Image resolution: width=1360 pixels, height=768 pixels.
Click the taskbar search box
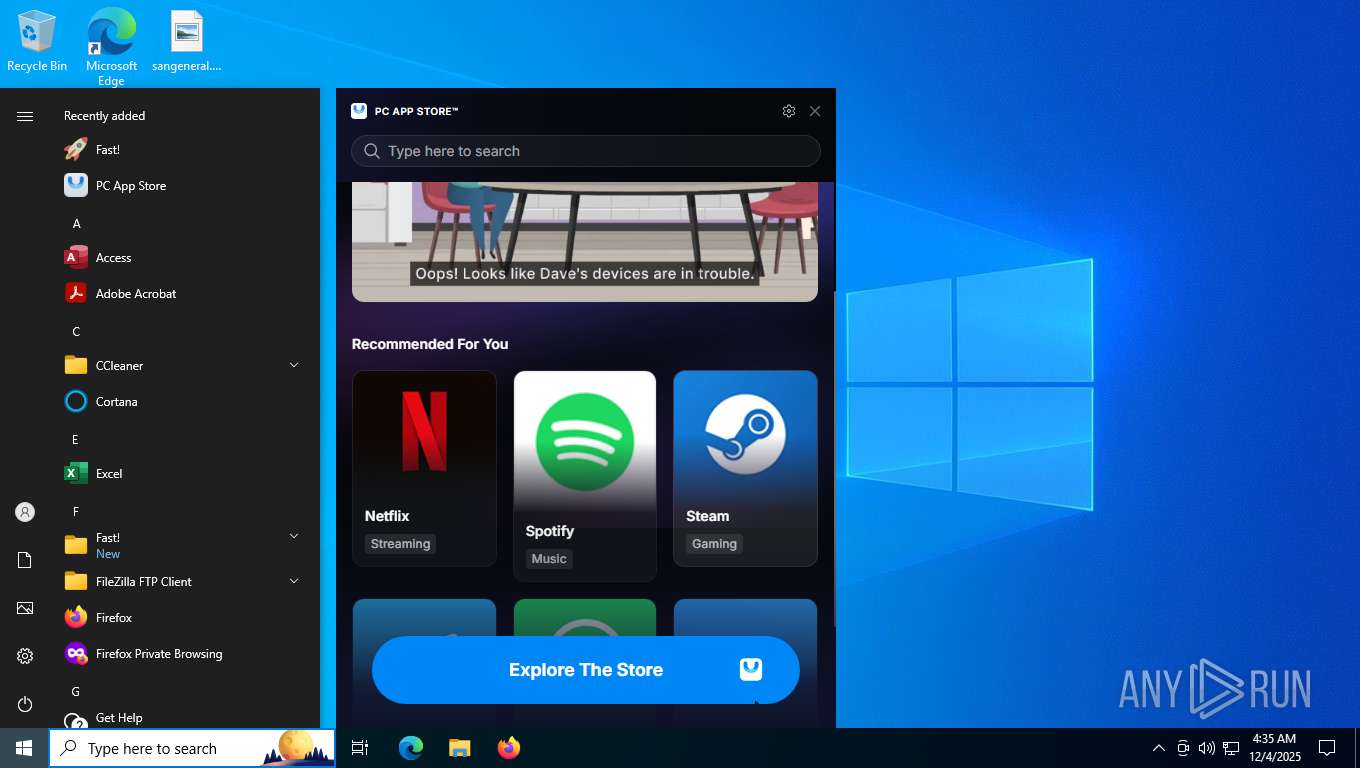tap(192, 748)
